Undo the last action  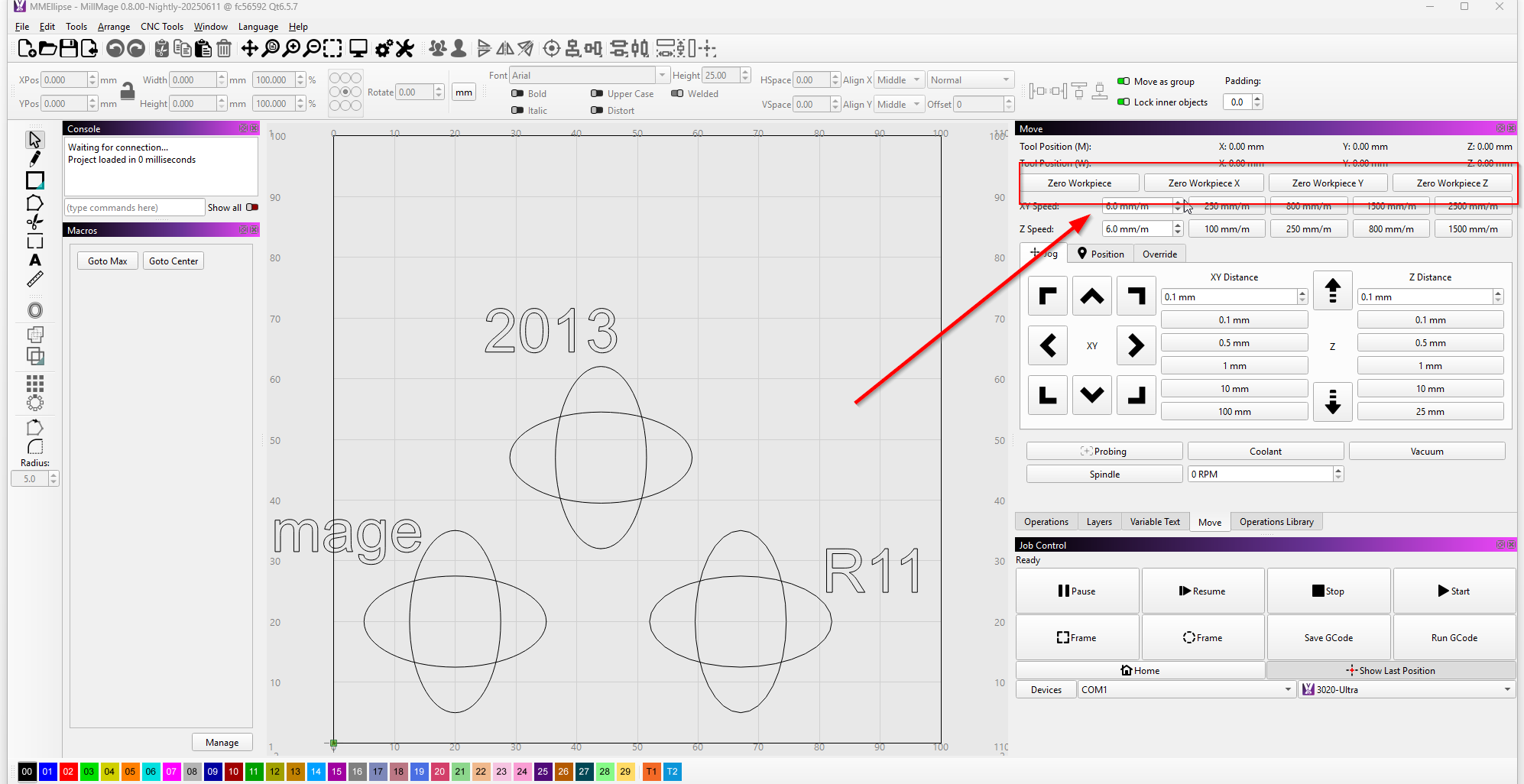(x=115, y=49)
